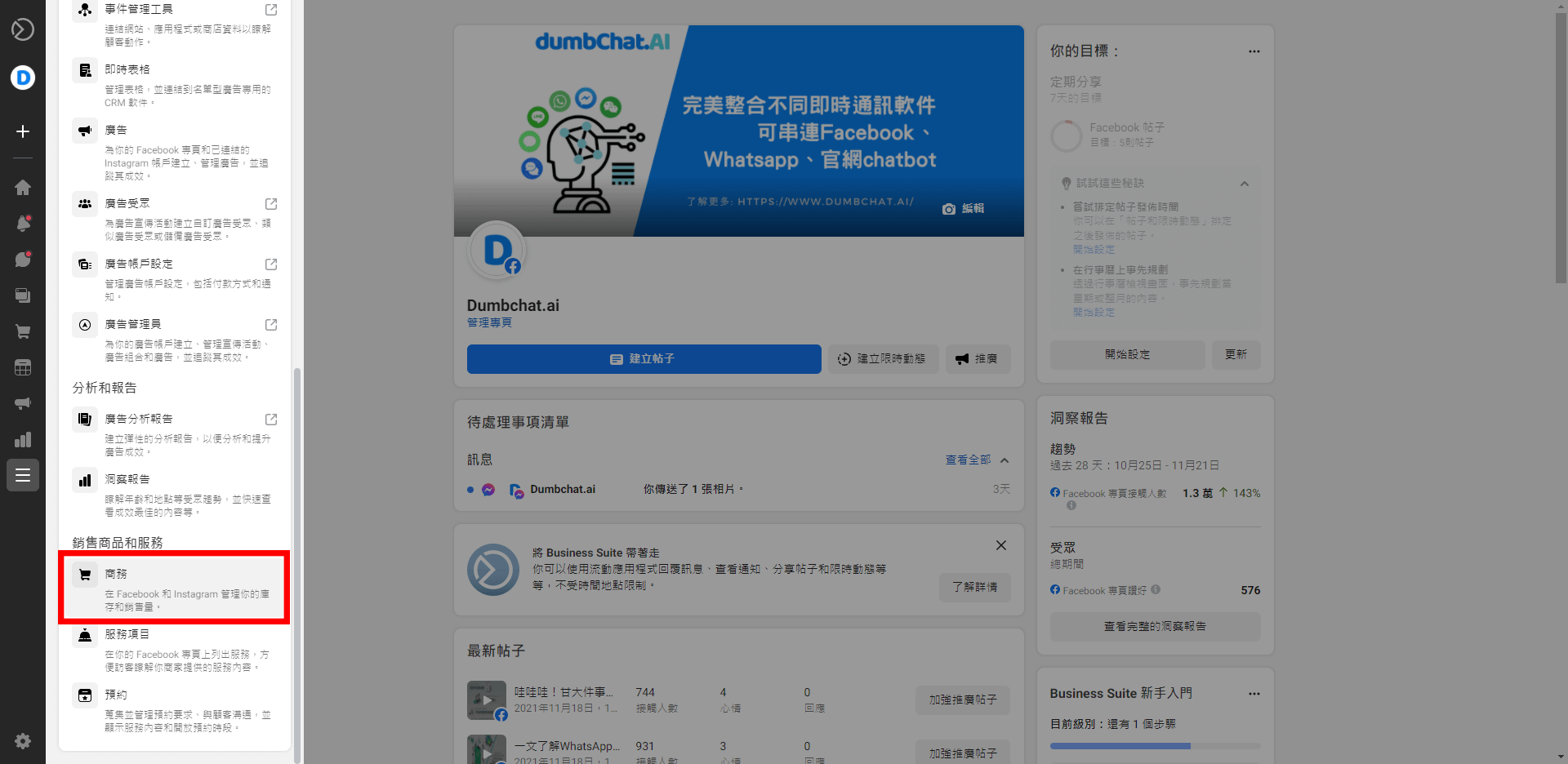Image resolution: width=1568 pixels, height=764 pixels.
Task: Click the main page vertical scrollbar
Action: [1561, 147]
